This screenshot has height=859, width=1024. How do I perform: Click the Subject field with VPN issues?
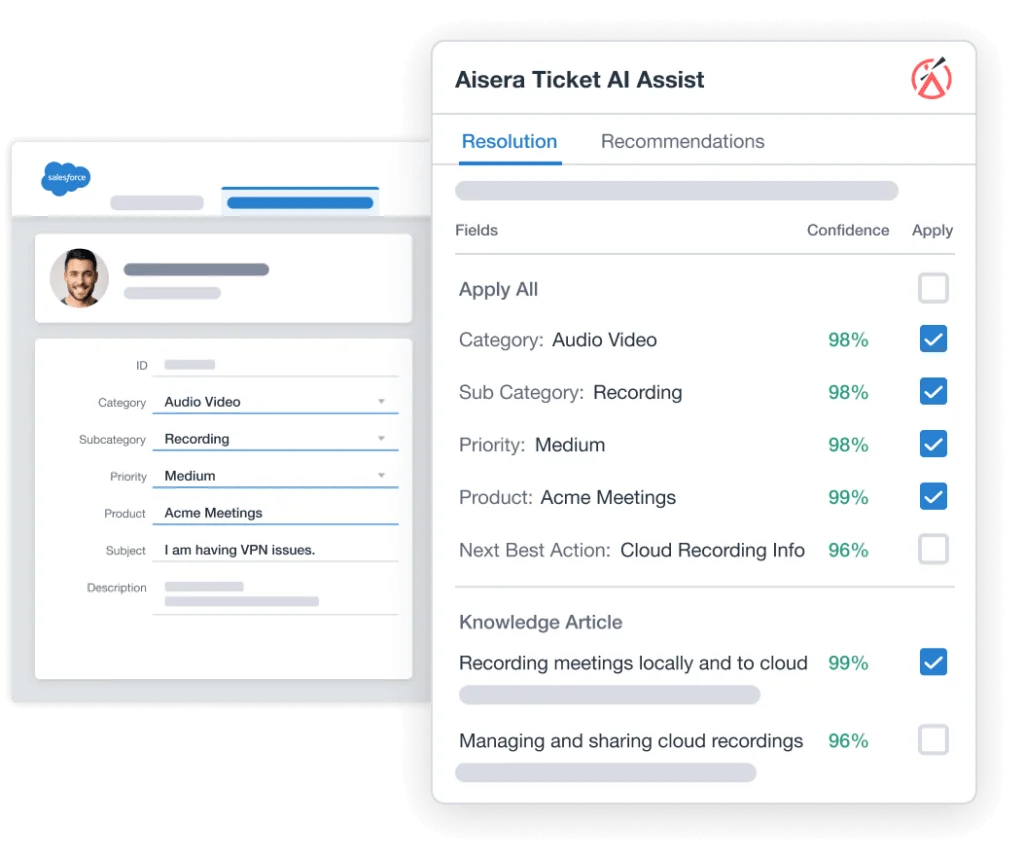(275, 550)
